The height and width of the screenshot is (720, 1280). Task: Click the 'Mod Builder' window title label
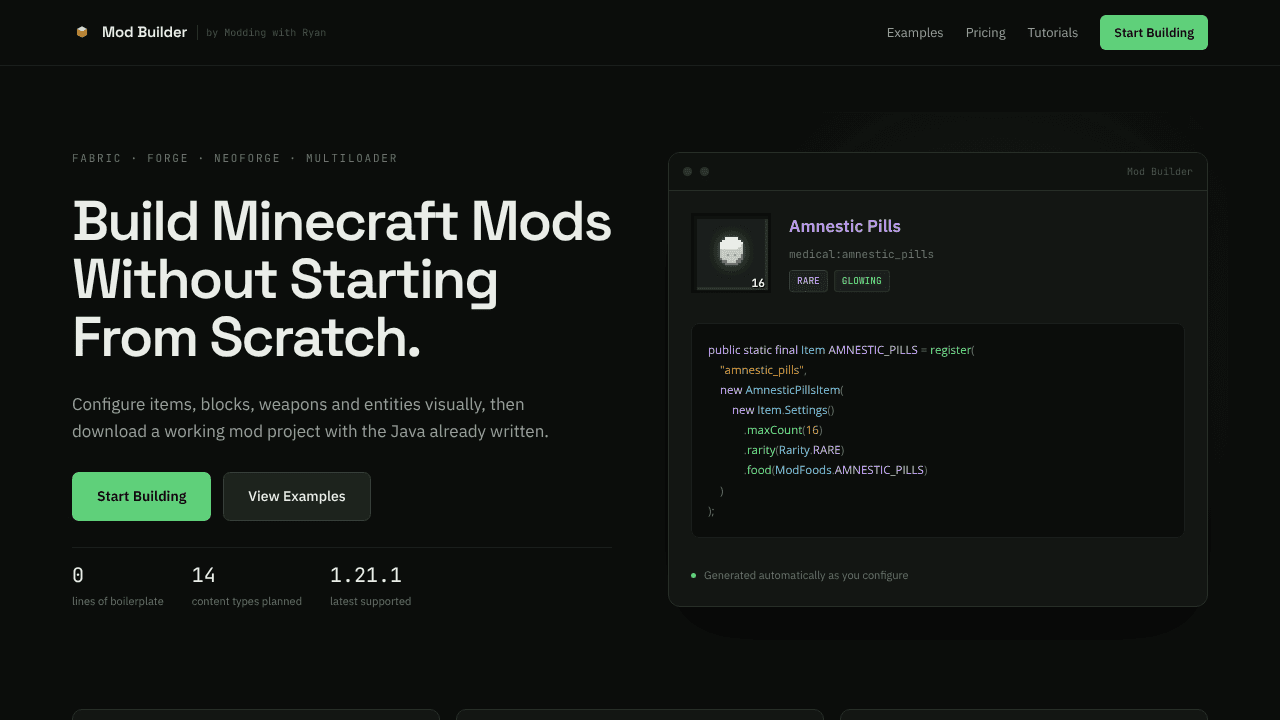1159,172
